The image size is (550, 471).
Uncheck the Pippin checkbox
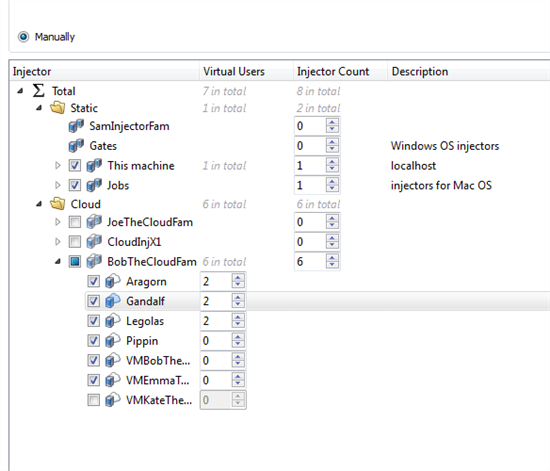click(93, 341)
